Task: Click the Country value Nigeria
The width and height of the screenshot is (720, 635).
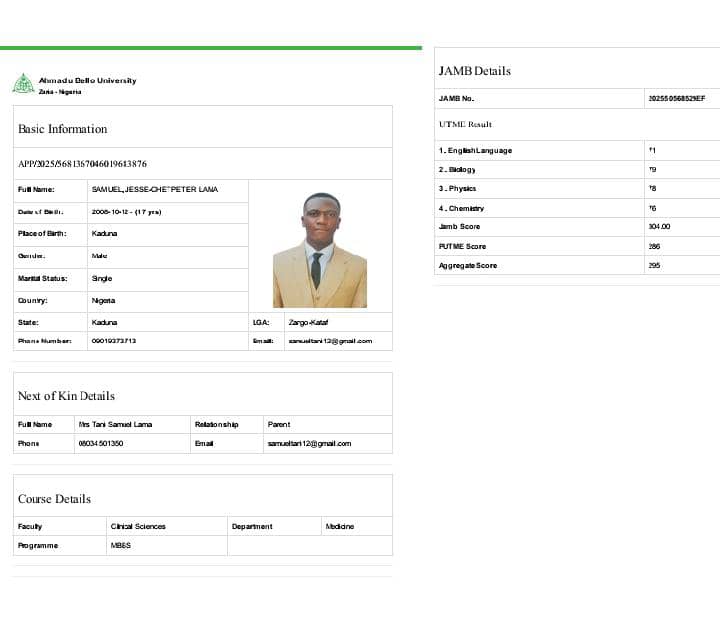Action: click(104, 300)
